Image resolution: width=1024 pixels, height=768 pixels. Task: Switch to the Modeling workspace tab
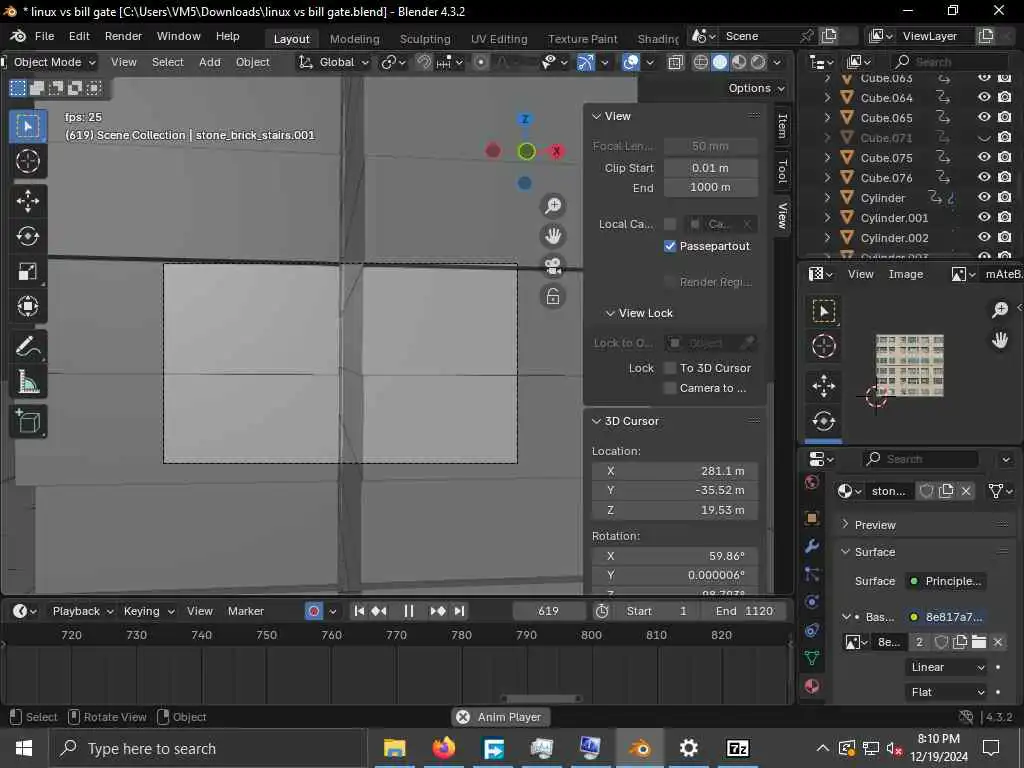[x=354, y=39]
